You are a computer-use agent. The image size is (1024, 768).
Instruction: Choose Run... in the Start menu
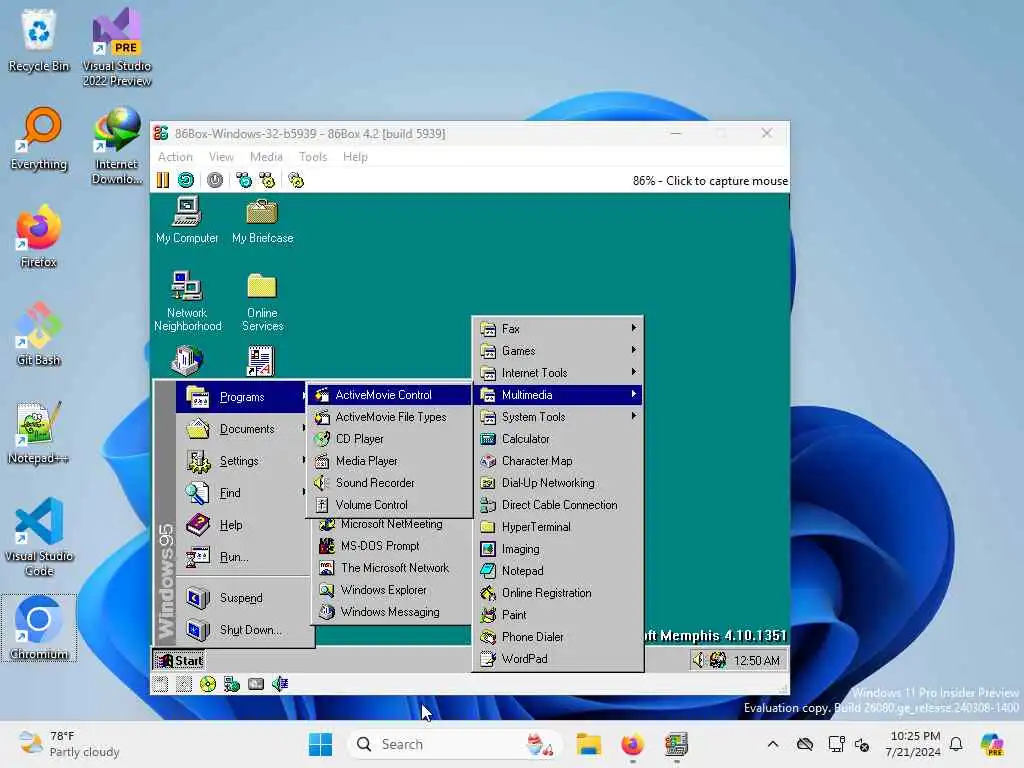point(243,556)
